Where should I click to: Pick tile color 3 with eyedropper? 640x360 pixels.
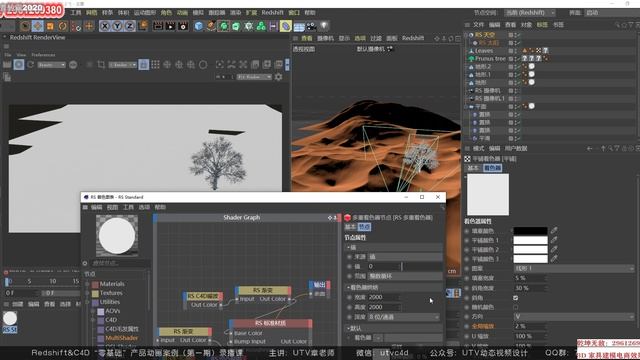pyautogui.click(x=554, y=258)
